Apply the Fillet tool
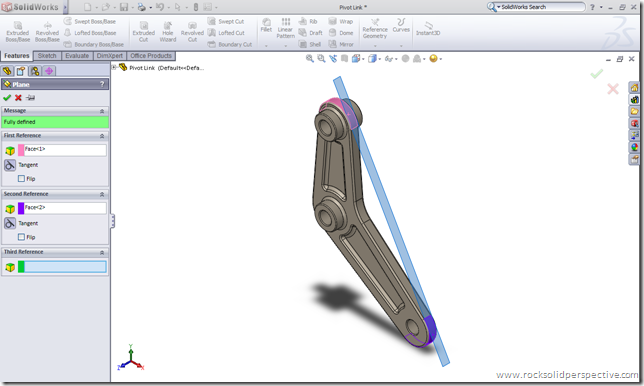Screen dimensions: 644x386 click(266, 25)
